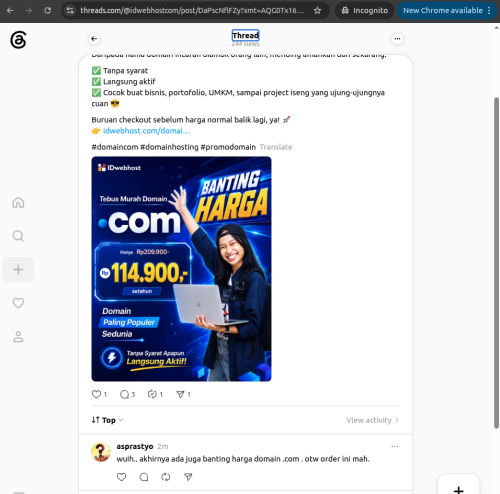The image size is (500, 494).
Task: Translate the post text
Action: click(x=276, y=147)
